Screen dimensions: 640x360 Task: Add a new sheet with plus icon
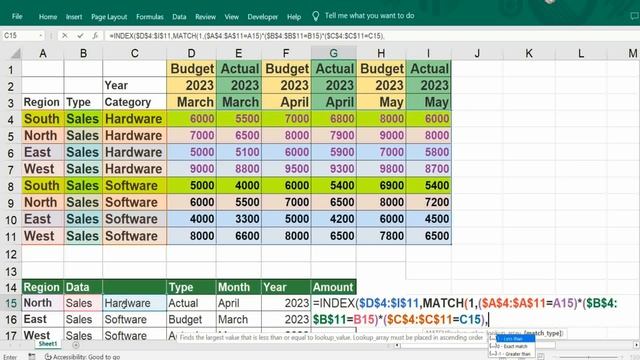[x=76, y=345]
